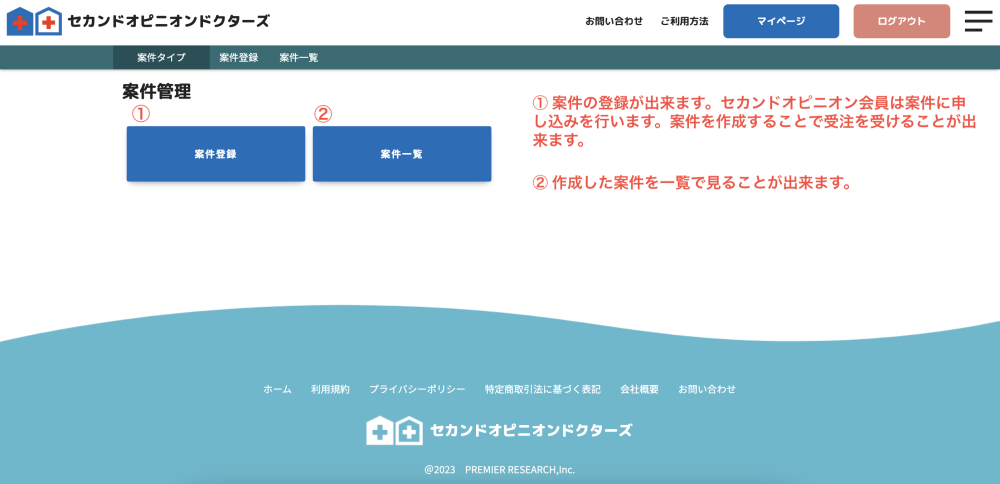Click the header セカンドオピニオンドクターズ site name
The width and height of the screenshot is (1000, 484).
point(168,21)
